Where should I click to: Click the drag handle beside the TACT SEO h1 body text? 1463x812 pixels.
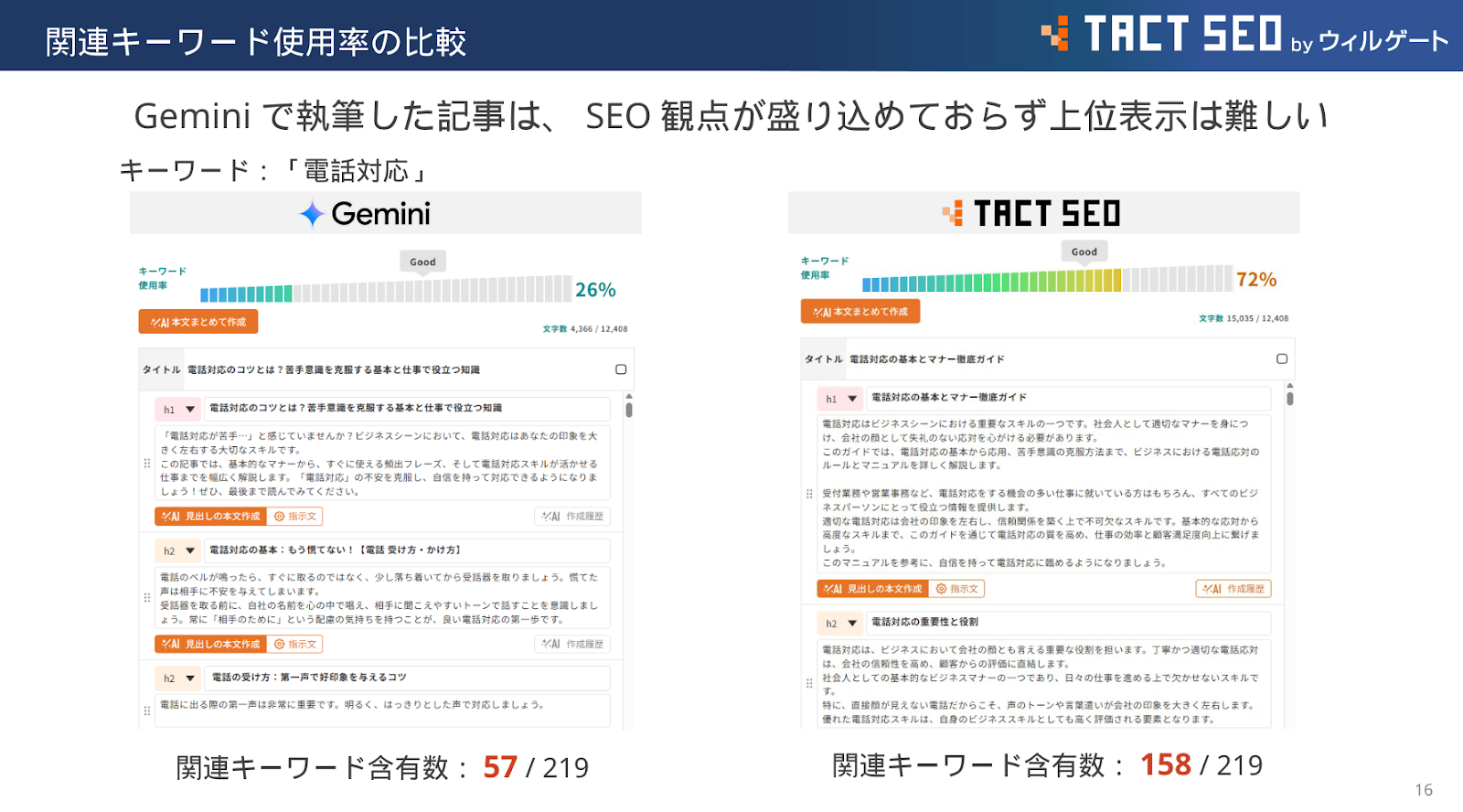(808, 494)
